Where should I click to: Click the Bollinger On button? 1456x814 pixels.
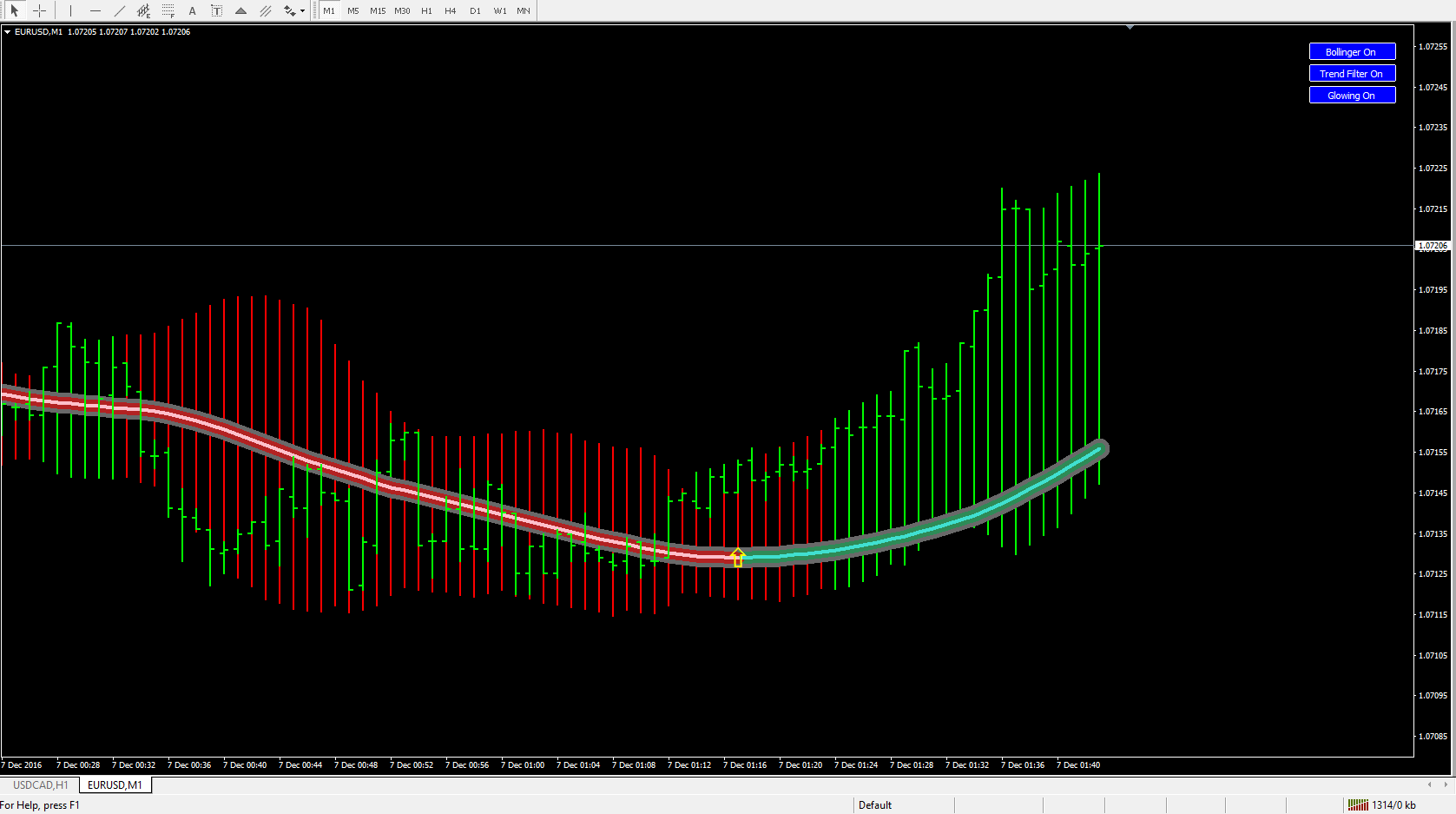1352,52
